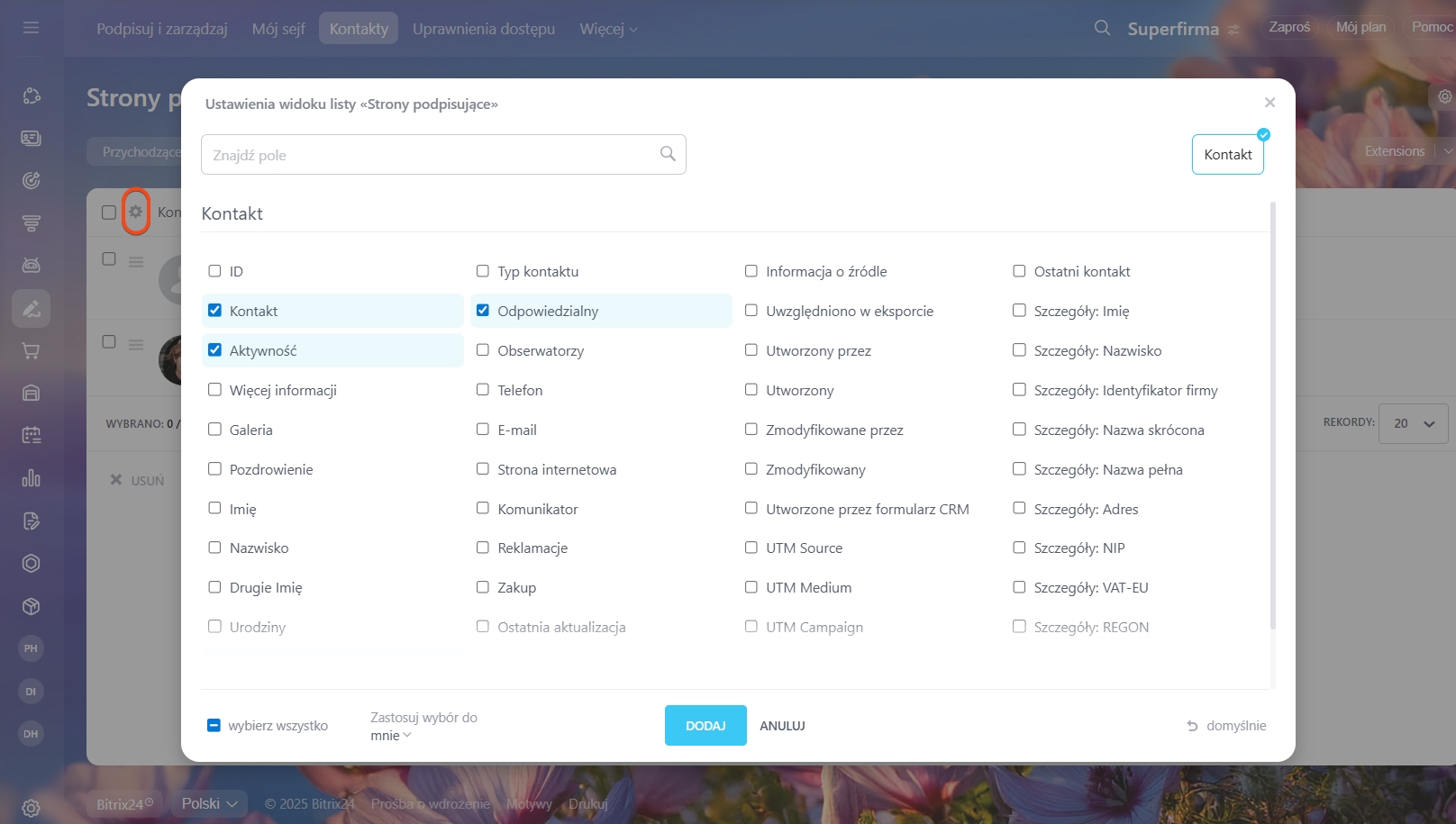
Task: Click the ANULUJ button
Action: pyautogui.click(x=782, y=726)
